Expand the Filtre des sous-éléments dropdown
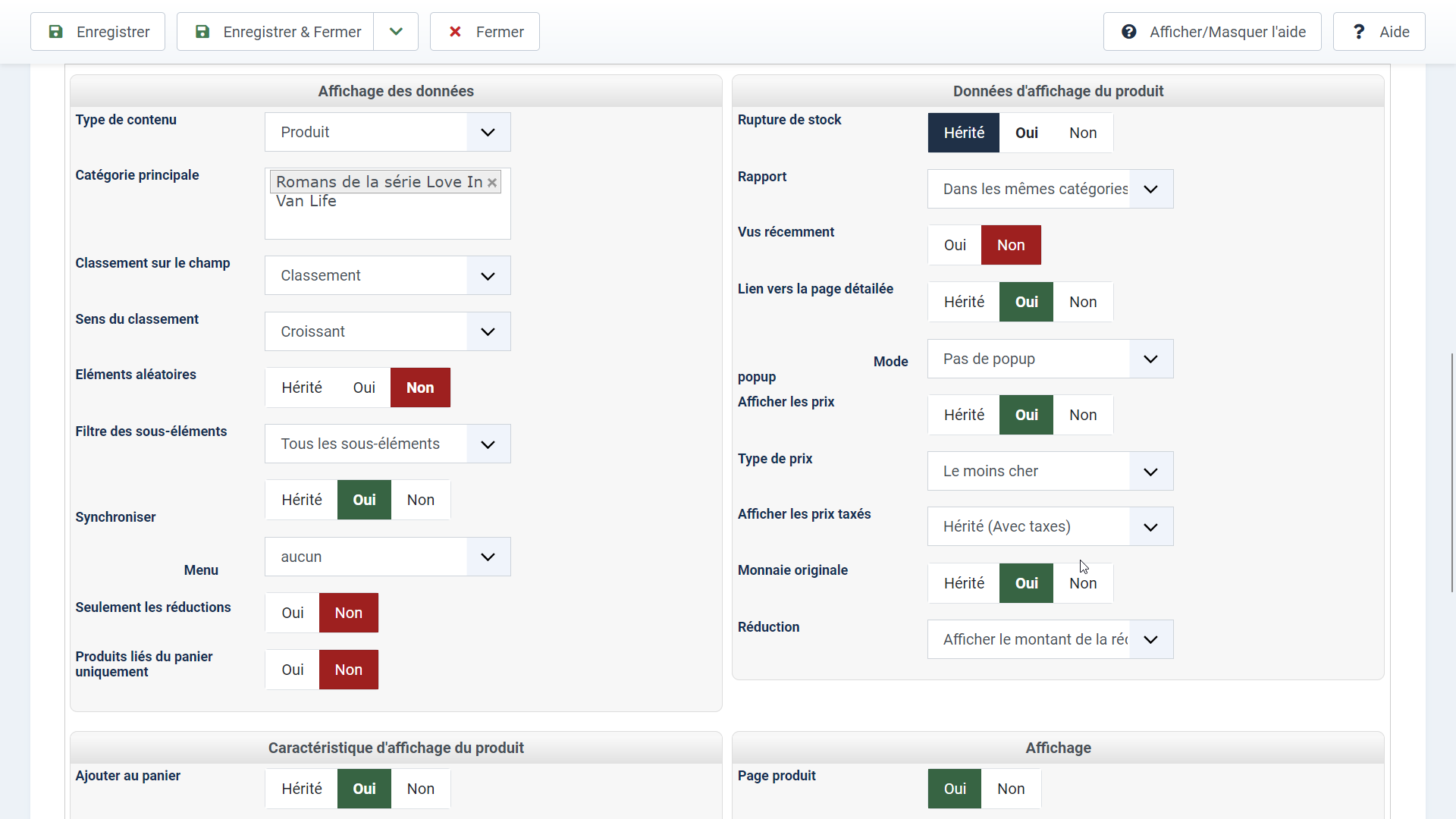Viewport: 1456px width, 819px height. 488,444
